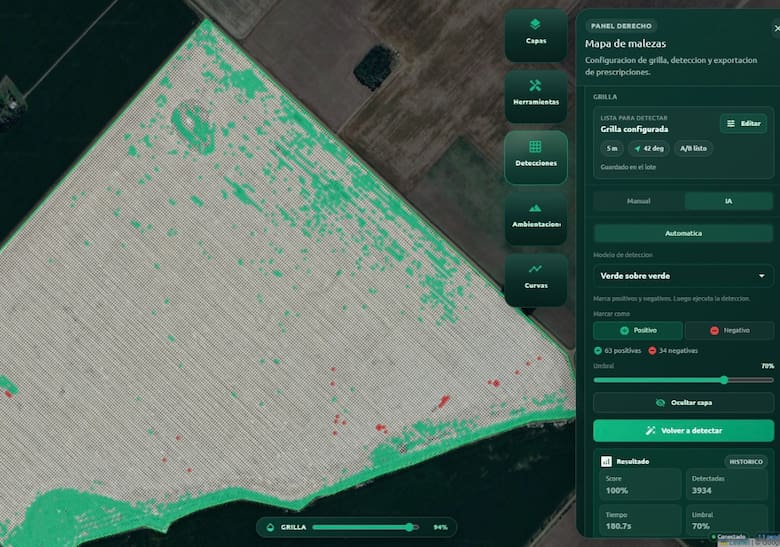Click the Conectado status indicator

(x=729, y=537)
